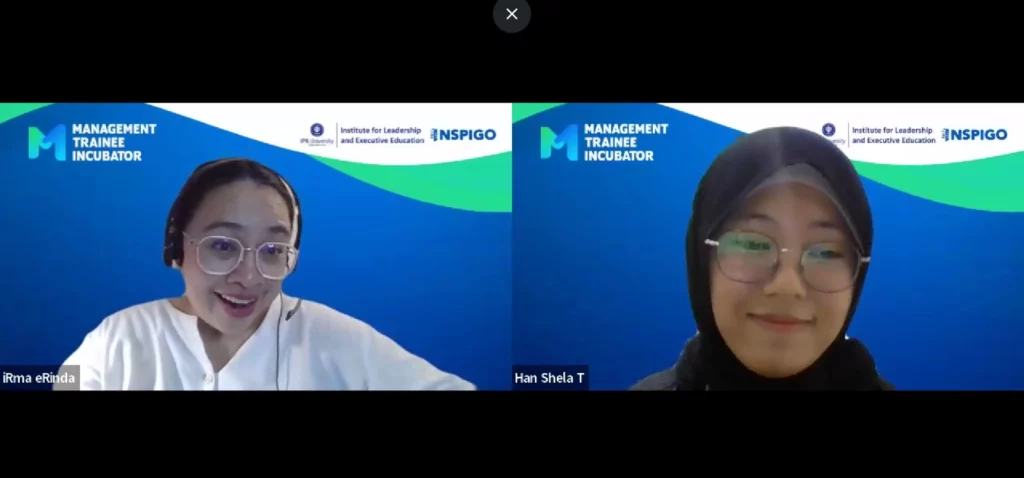Click the 'iRma eRinda' name label
Screen dimensions: 1024x478
coord(39,378)
